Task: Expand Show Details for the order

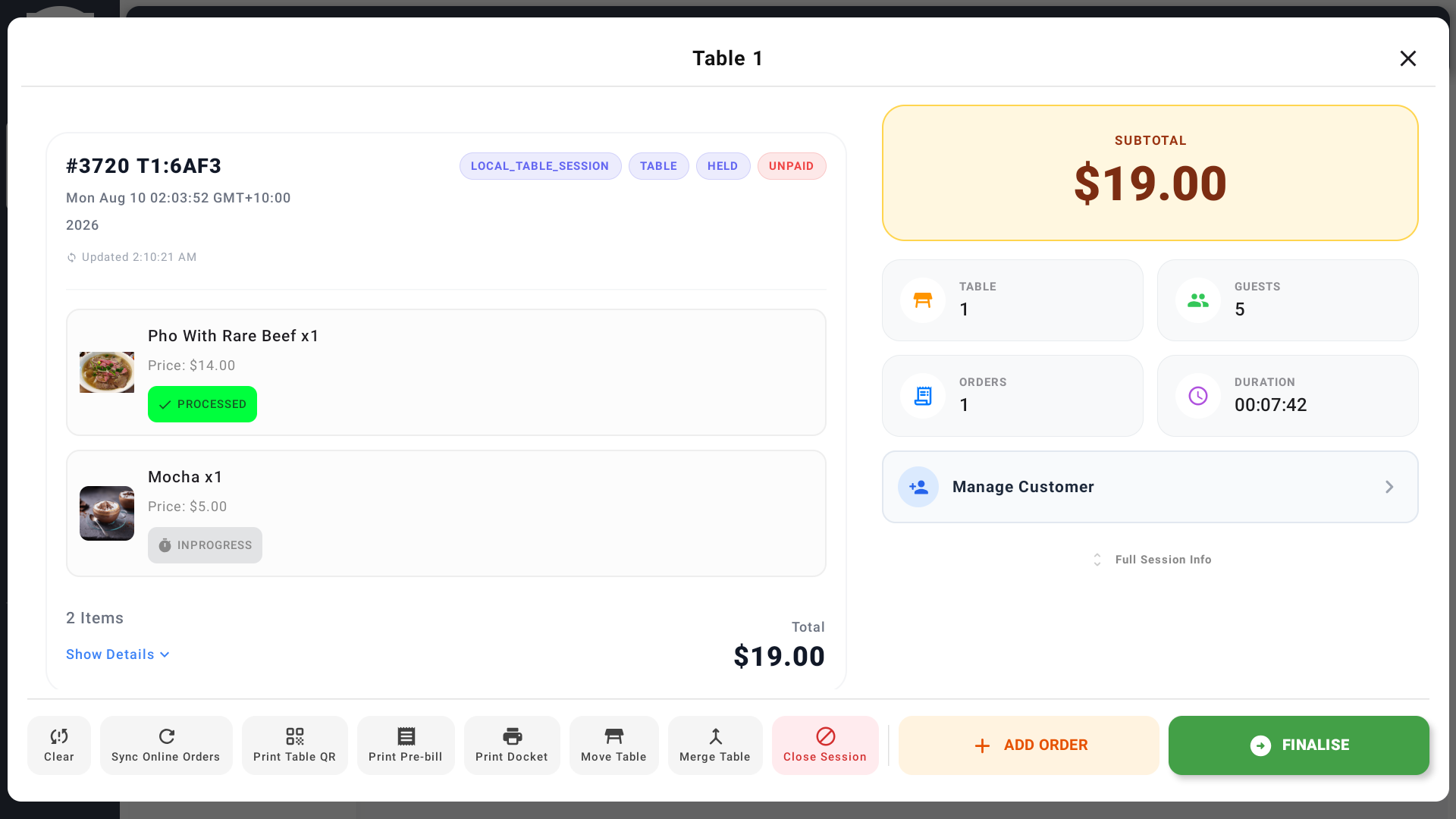Action: coord(118,654)
